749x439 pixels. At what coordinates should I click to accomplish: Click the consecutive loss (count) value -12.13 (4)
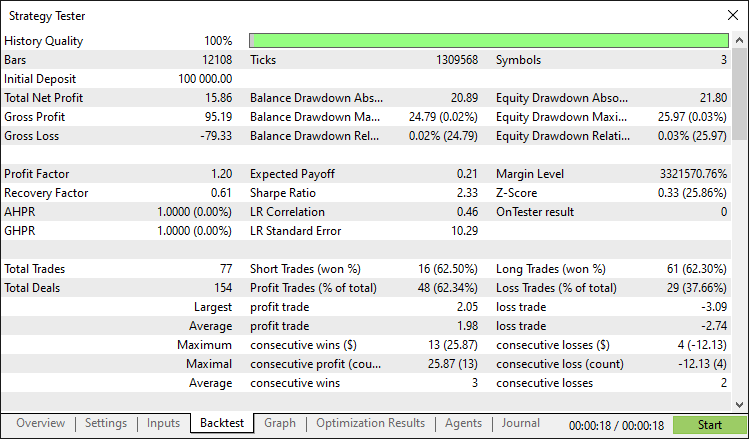coord(702,364)
